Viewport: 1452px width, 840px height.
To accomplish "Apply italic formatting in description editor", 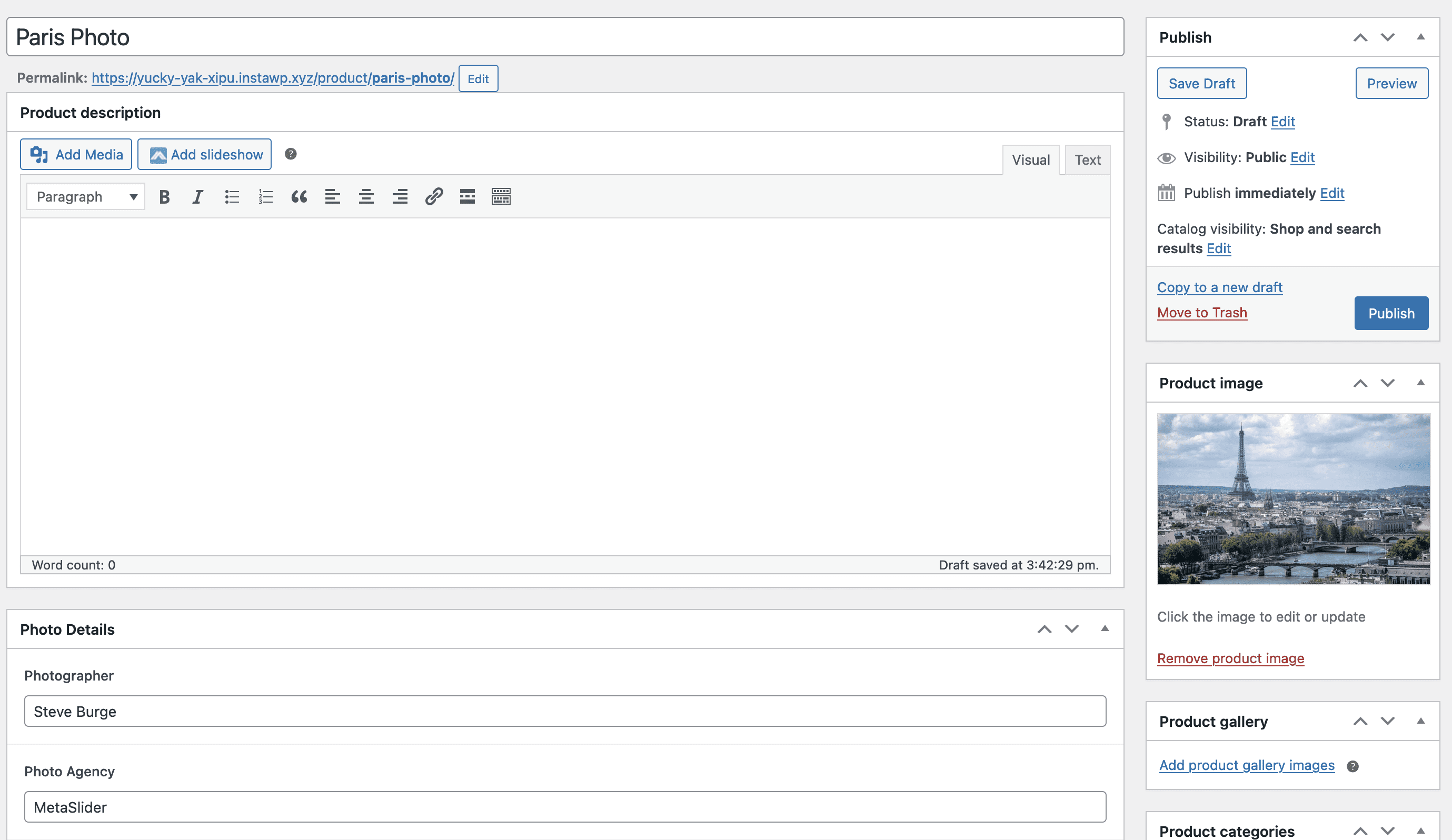I will [197, 197].
